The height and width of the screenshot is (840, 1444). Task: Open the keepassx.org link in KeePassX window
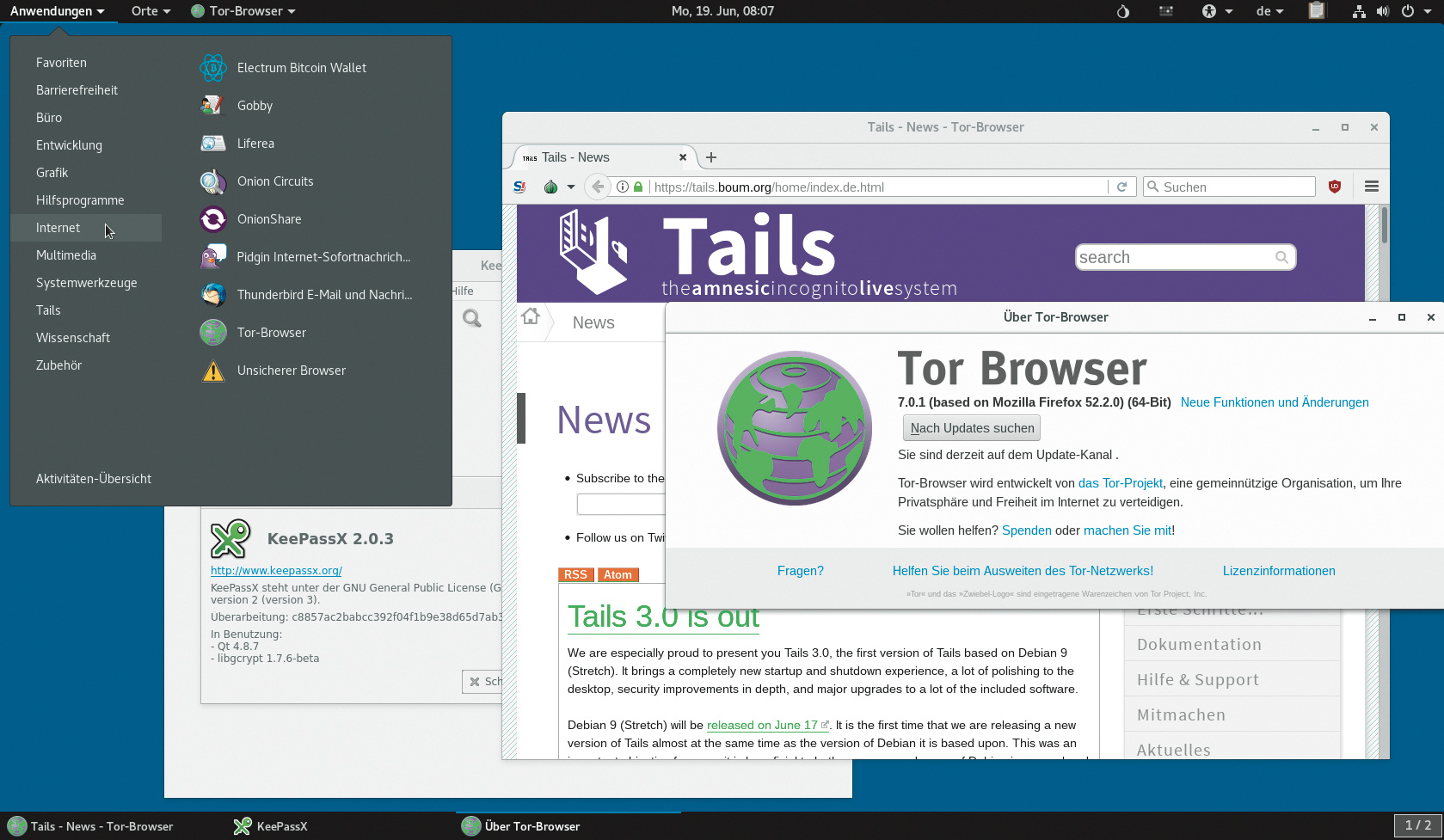[276, 570]
